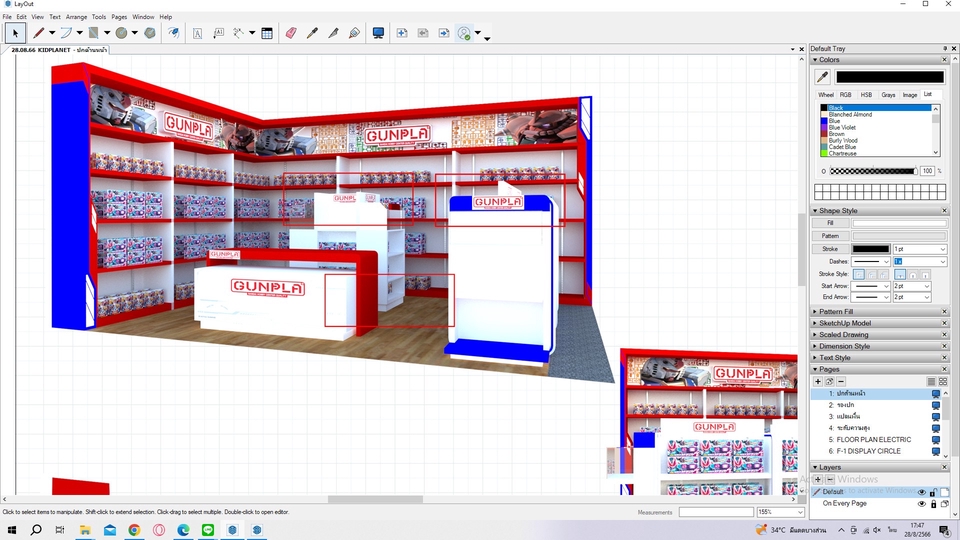Expand the Pattern Fill panel
This screenshot has width=960, height=540.
point(836,312)
